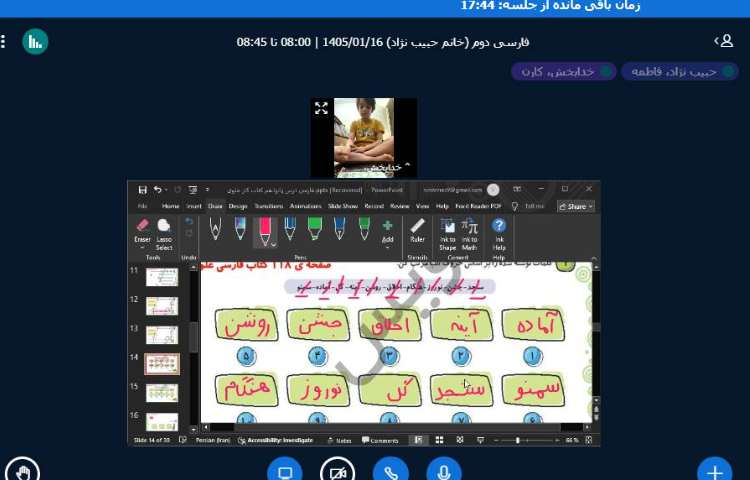Viewport: 750px width, 480px height.
Task: Open the Home tab
Action: point(170,206)
